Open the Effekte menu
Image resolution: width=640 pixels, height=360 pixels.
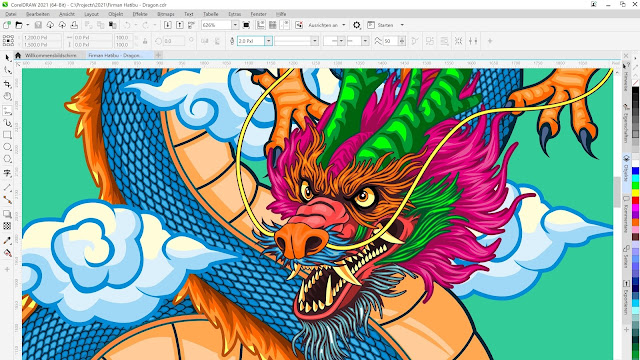(x=140, y=14)
